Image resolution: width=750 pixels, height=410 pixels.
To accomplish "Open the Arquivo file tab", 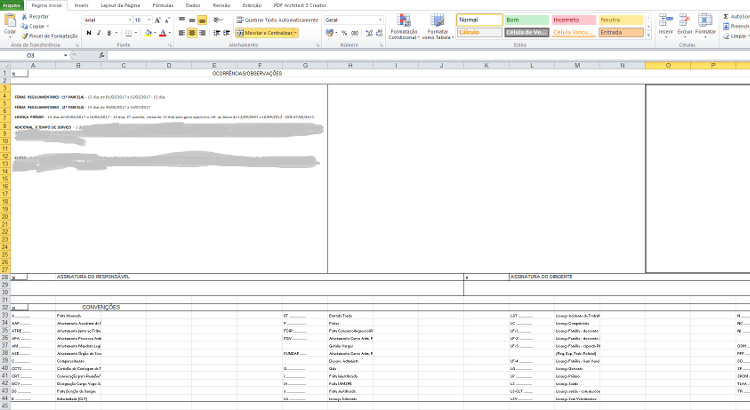I will [x=11, y=5].
